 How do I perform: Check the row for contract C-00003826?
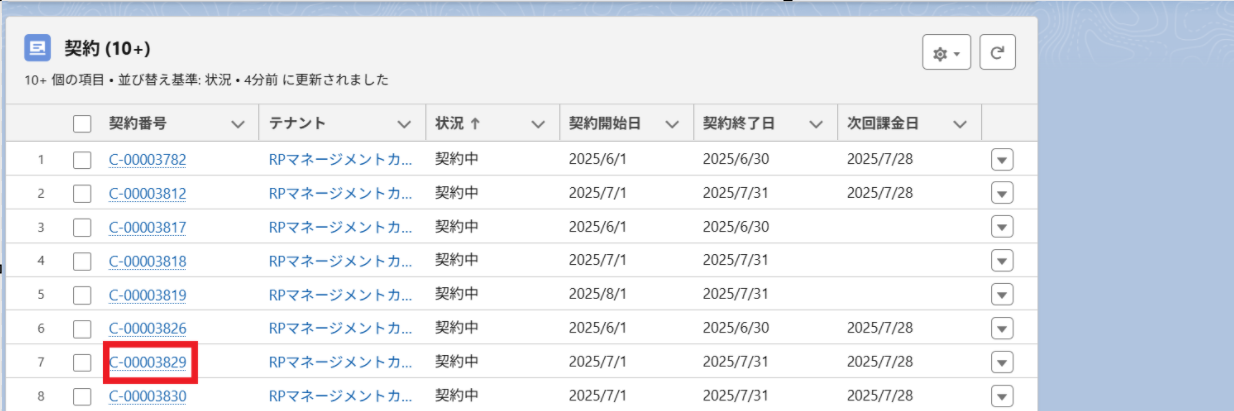82,328
